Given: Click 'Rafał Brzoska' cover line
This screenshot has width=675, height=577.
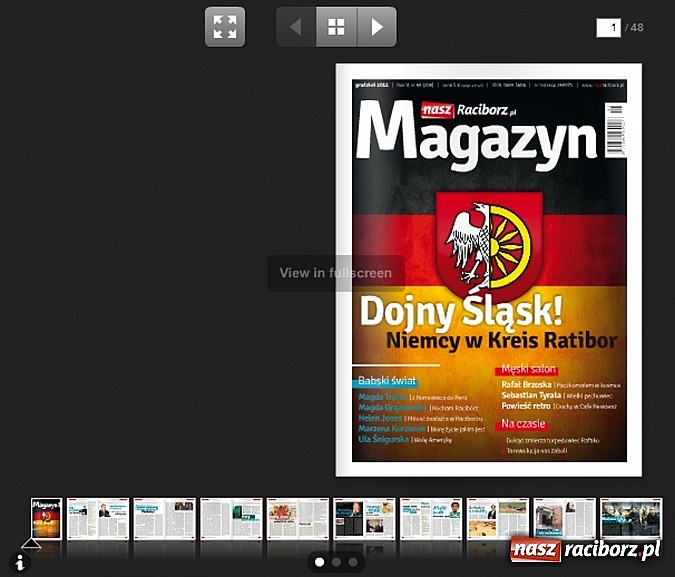Looking at the screenshot, I should click(x=526, y=385).
